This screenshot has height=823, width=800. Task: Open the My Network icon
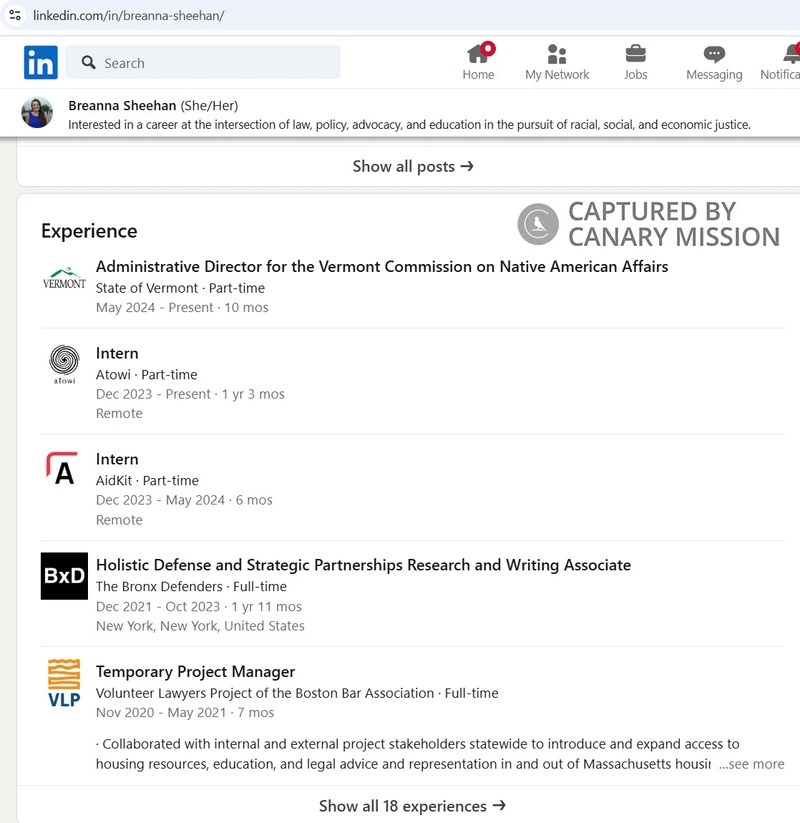coord(557,55)
